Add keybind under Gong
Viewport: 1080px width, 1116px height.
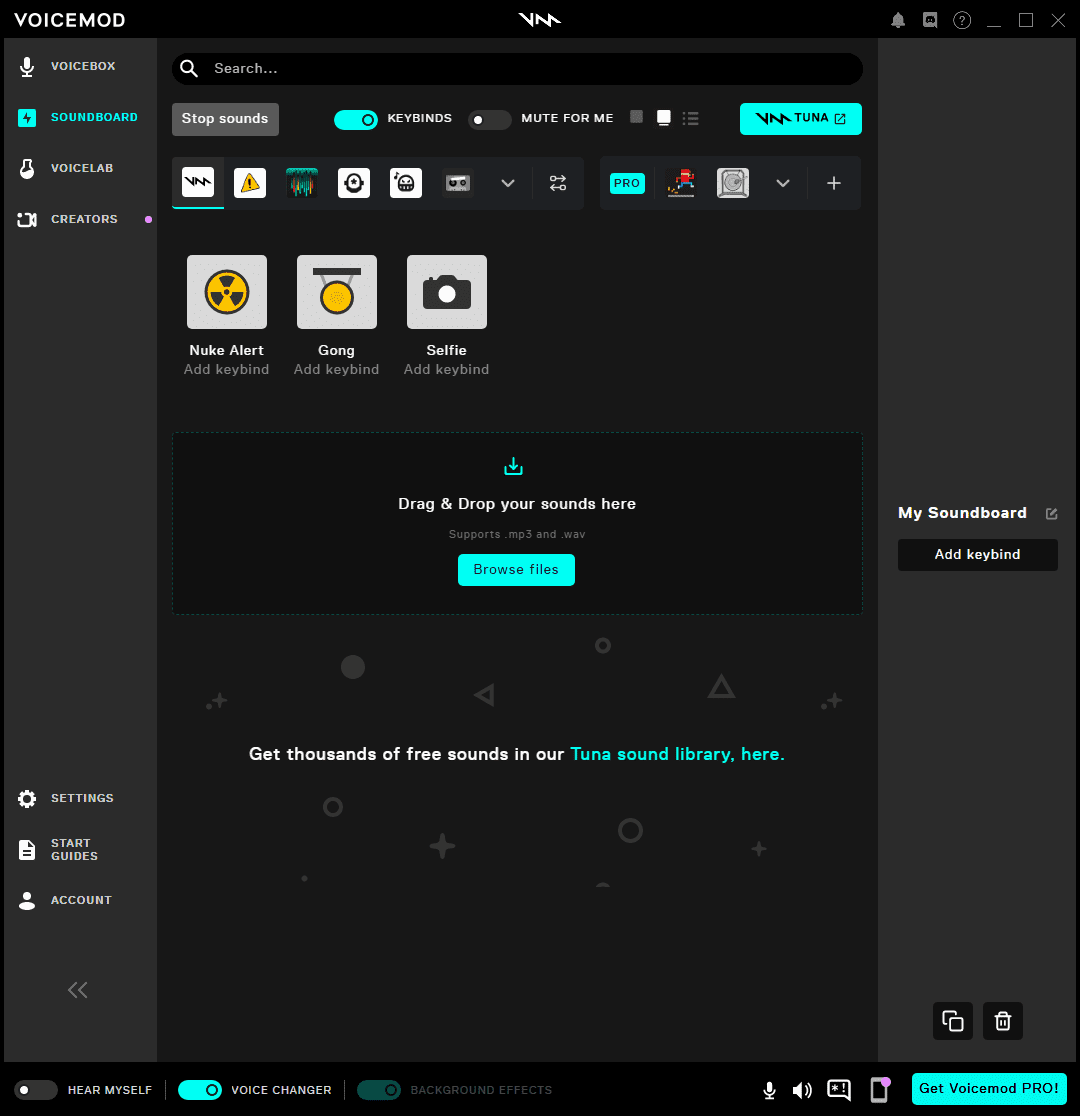[337, 369]
